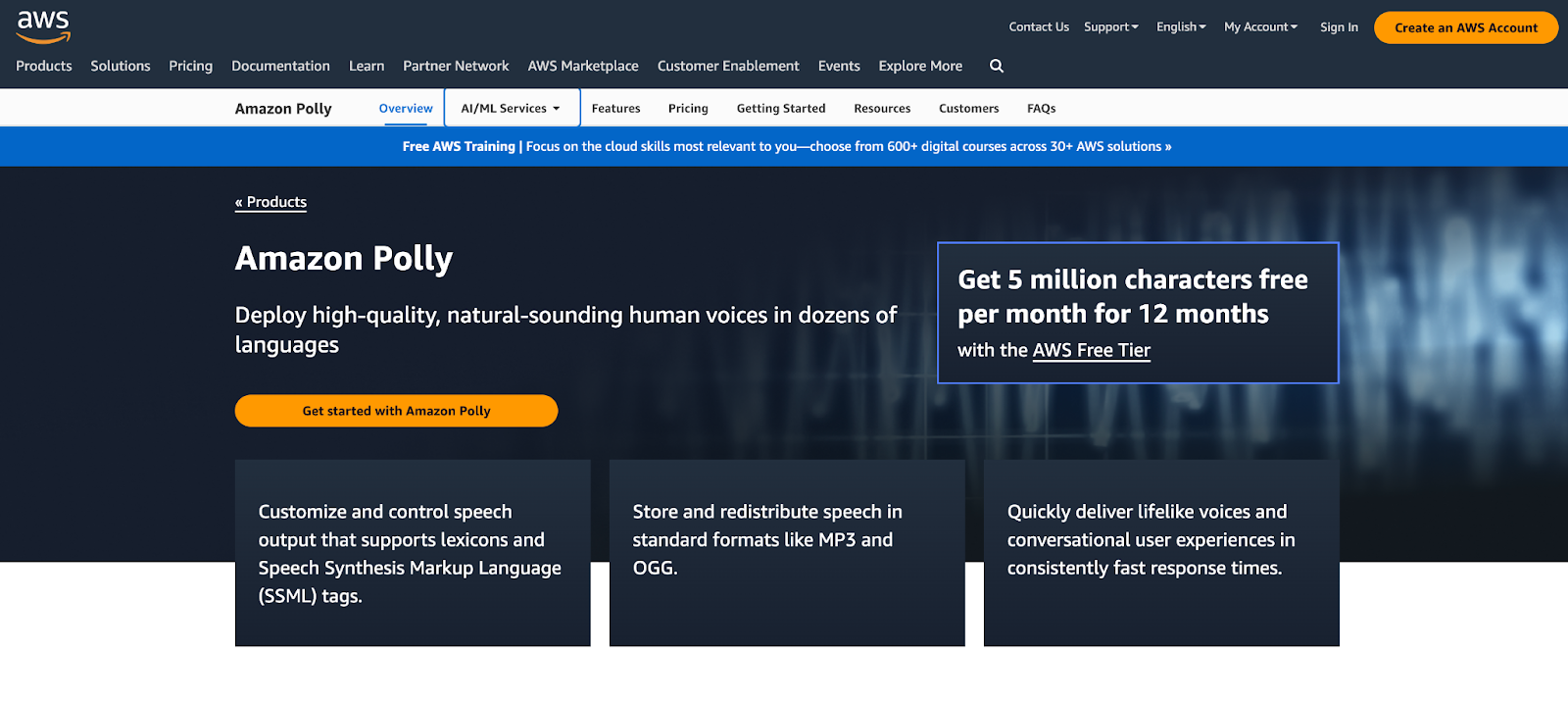The height and width of the screenshot is (701, 1568).
Task: Select the Getting Started tab
Action: pos(781,108)
